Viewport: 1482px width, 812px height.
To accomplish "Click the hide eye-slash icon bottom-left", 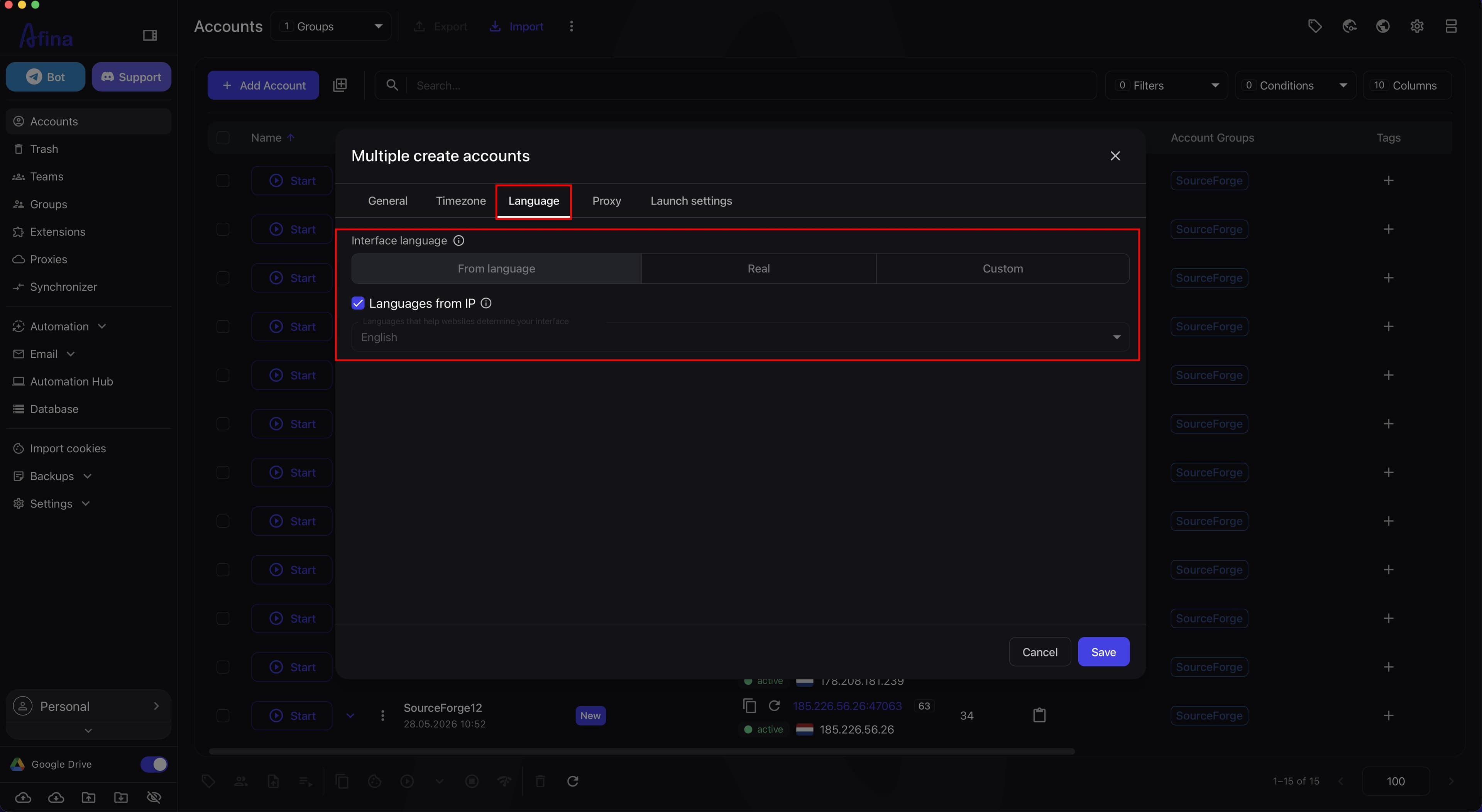I will (x=154, y=797).
